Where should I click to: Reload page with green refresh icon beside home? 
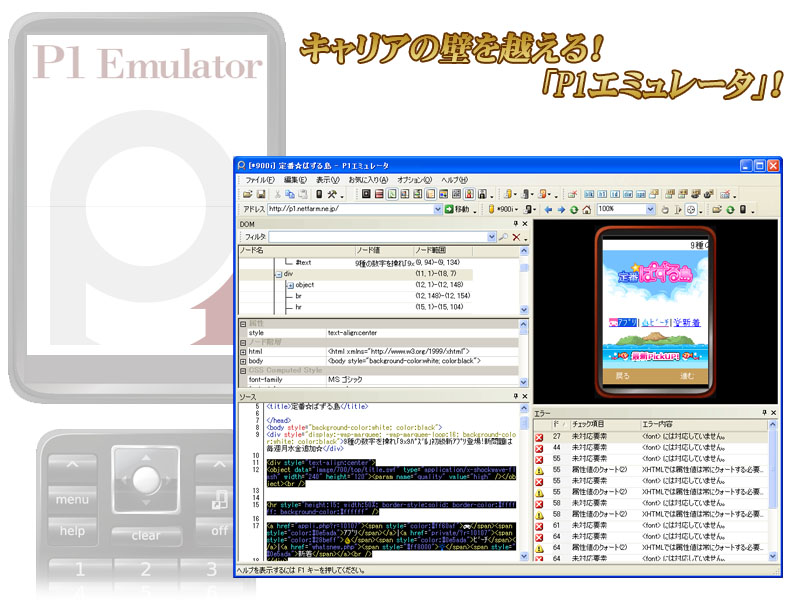[x=574, y=210]
